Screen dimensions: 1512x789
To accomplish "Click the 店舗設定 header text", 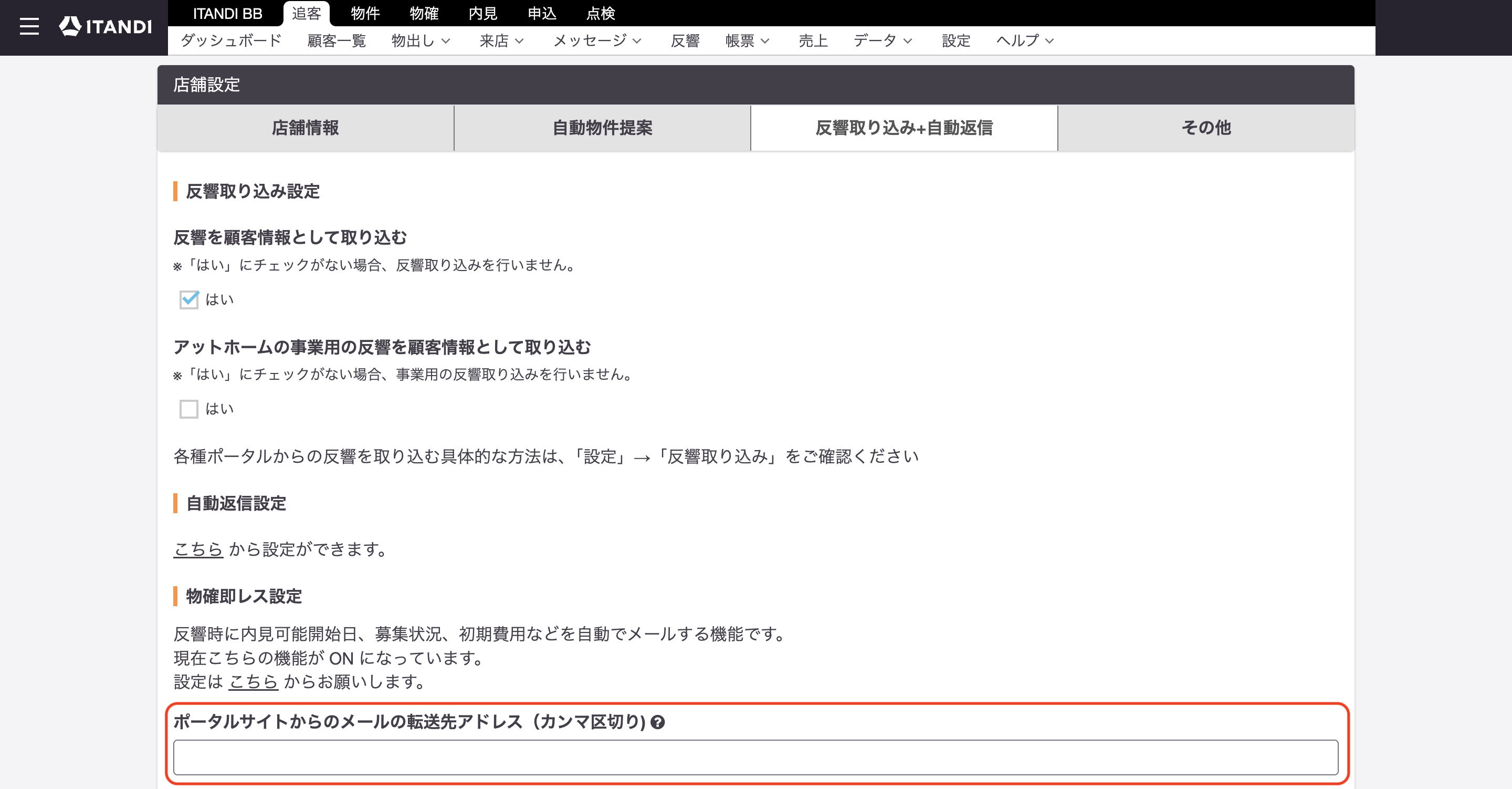I will (x=207, y=85).
